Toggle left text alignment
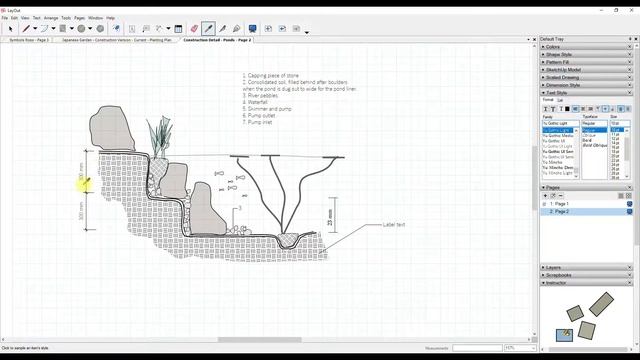The image size is (640, 360). click(576, 109)
